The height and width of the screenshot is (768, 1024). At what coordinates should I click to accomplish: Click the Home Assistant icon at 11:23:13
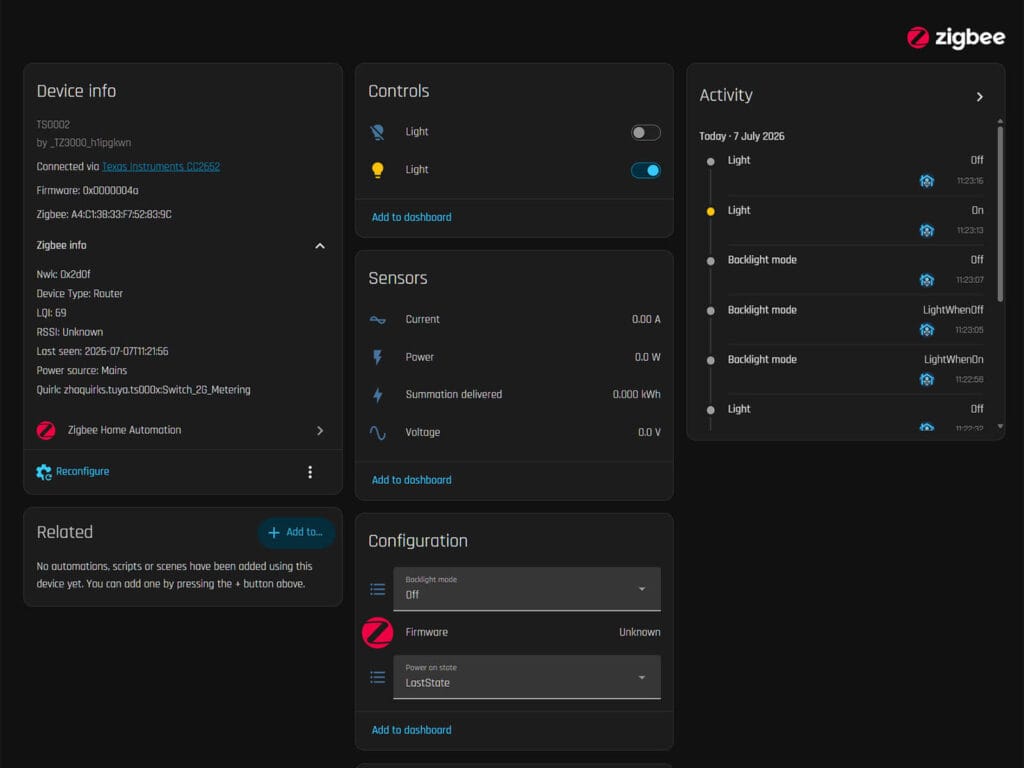[927, 231]
